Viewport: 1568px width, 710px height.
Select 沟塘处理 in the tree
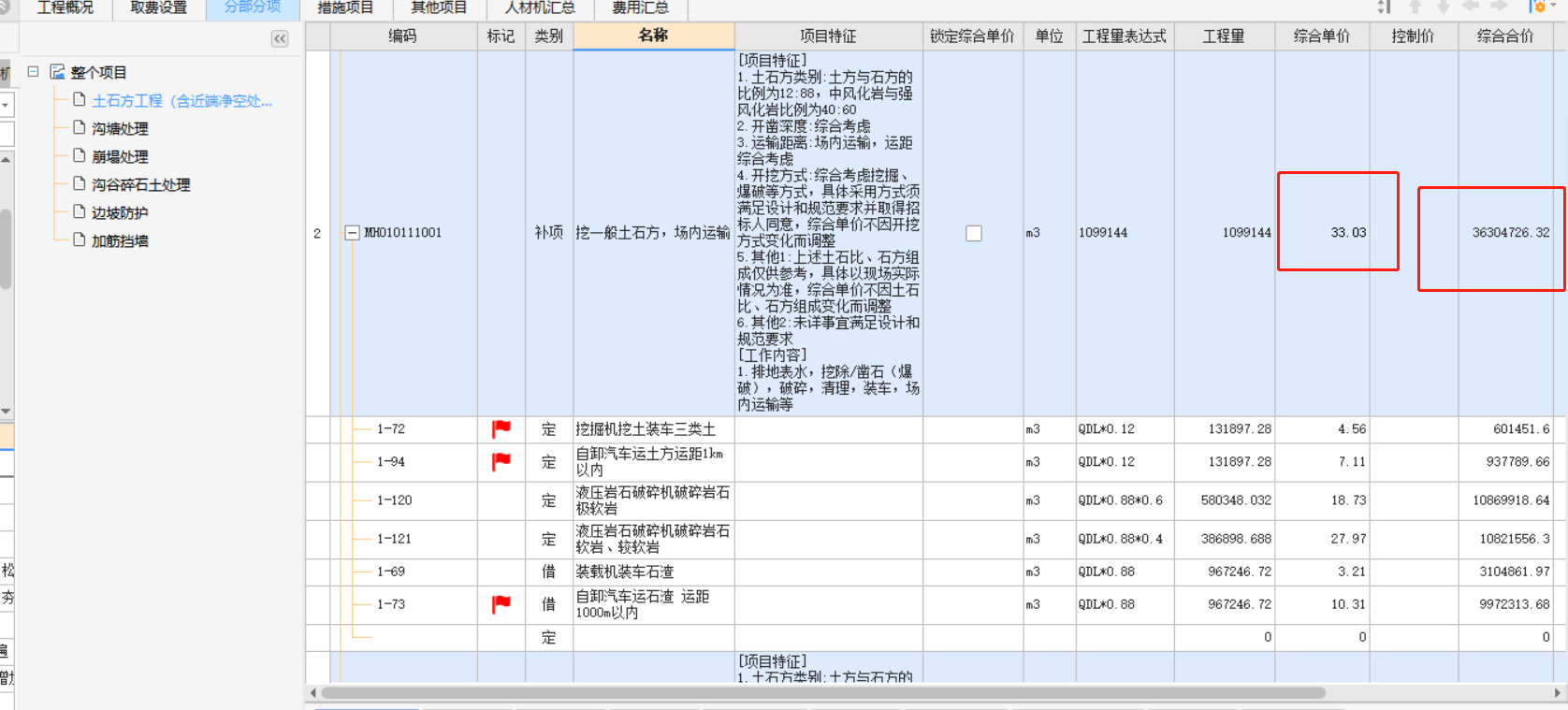pyautogui.click(x=120, y=129)
